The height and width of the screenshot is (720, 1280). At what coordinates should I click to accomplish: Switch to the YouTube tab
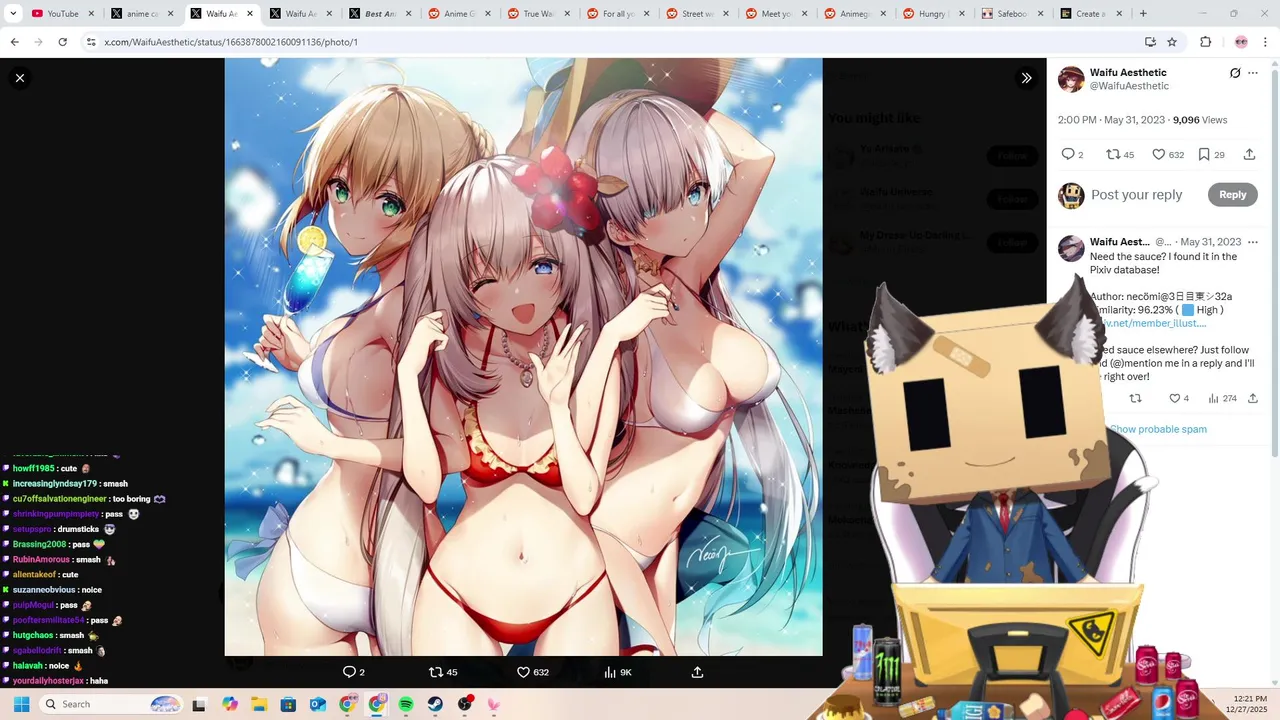pyautogui.click(x=62, y=14)
